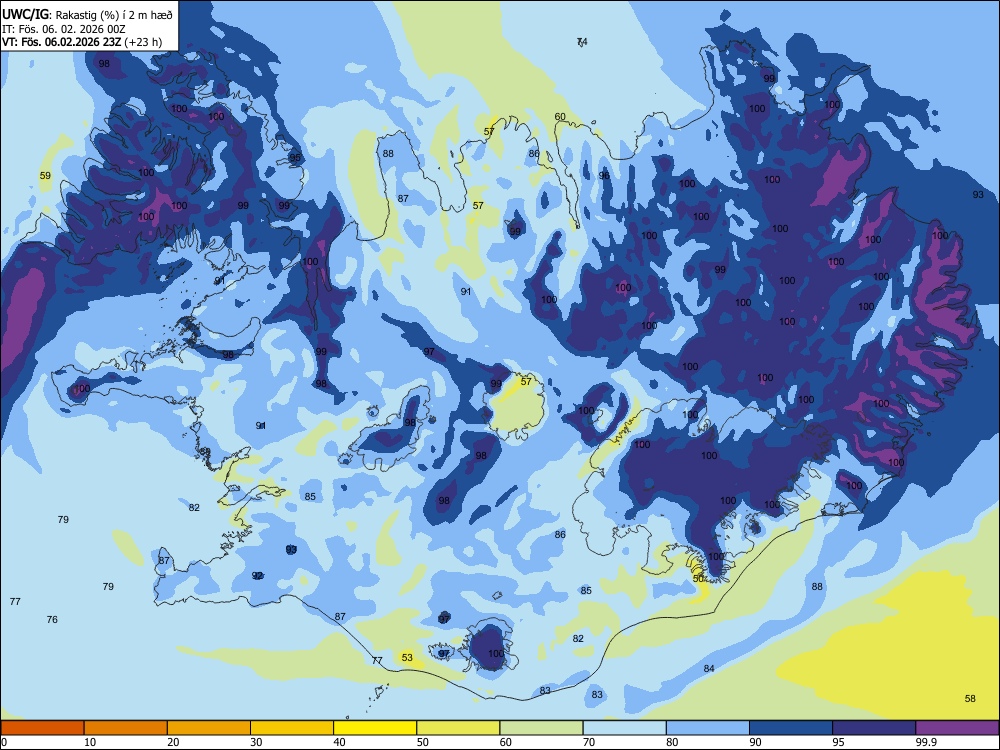
Task: Click the '58' value in the southeast corner
Action: pyautogui.click(x=970, y=698)
